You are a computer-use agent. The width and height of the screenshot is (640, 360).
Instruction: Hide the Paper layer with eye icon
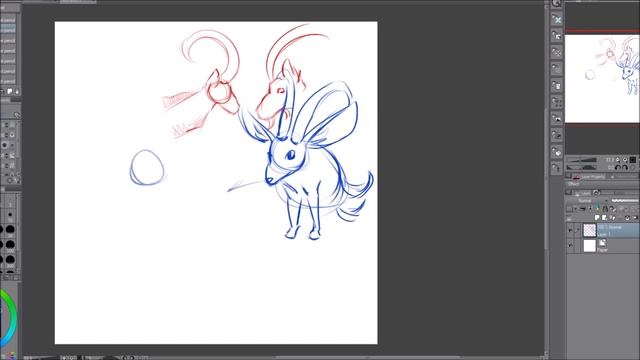tap(570, 246)
